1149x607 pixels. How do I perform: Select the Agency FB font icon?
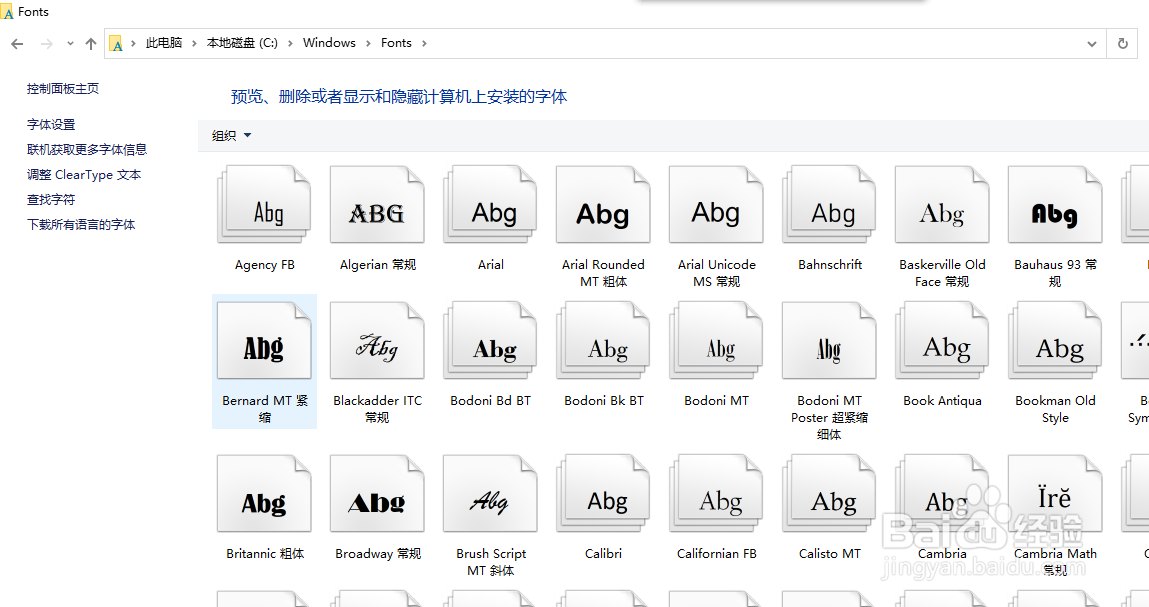[265, 205]
